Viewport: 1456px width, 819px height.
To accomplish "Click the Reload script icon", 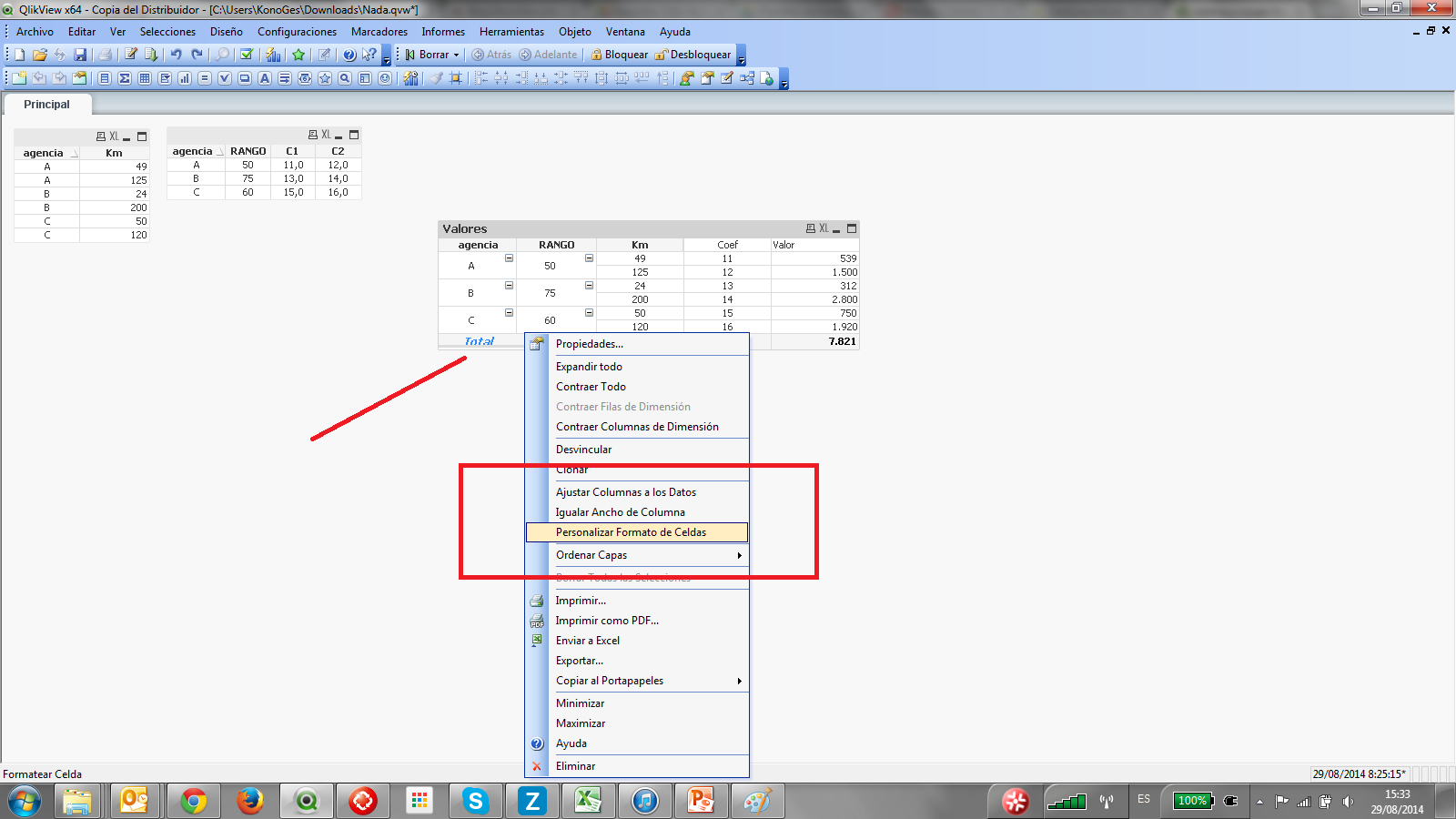I will pos(151,55).
